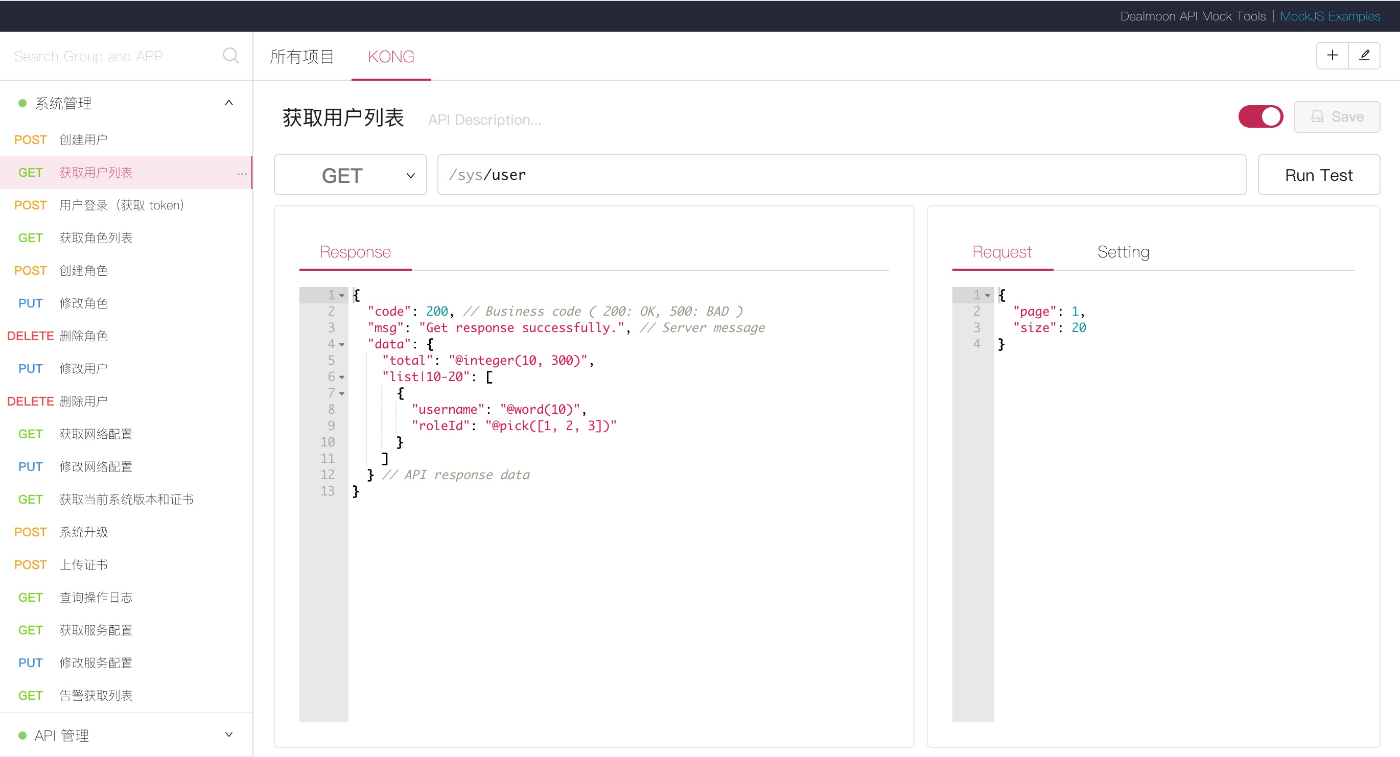The height and width of the screenshot is (757, 1400).
Task: Select GET 查询操作日志 item
Action: [x=126, y=597]
